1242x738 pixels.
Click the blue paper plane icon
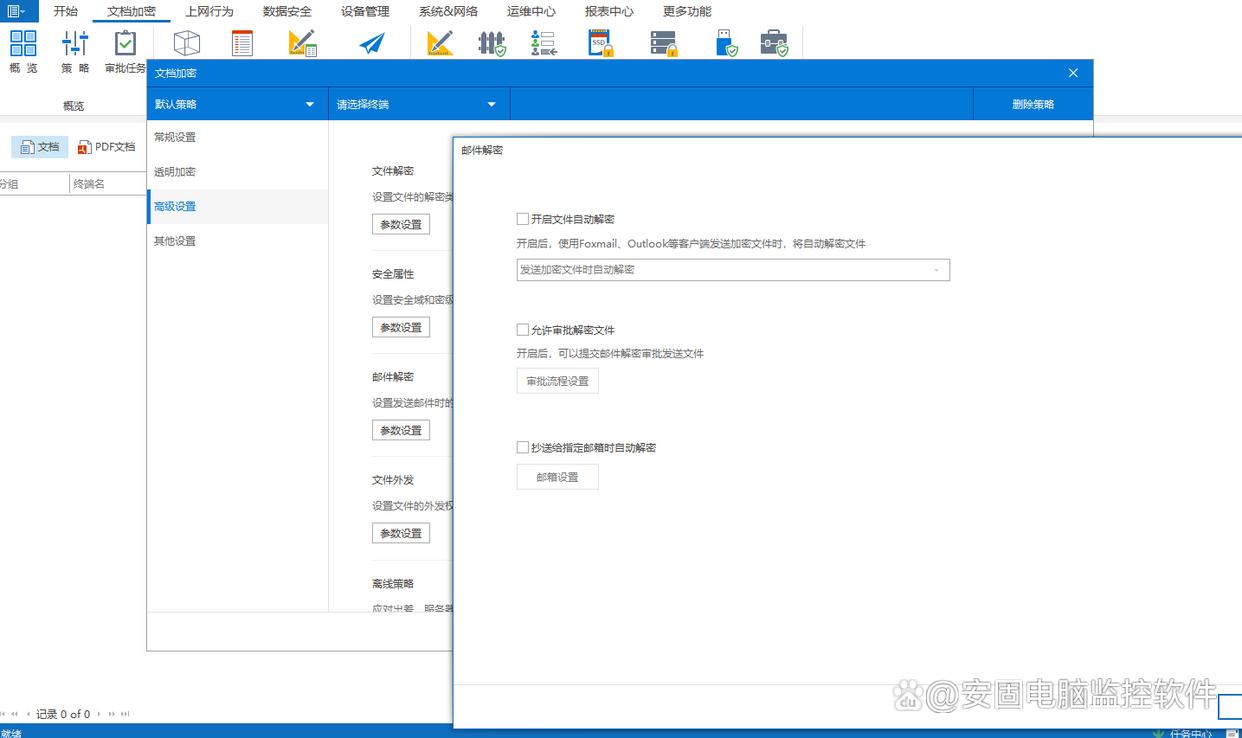pos(372,44)
